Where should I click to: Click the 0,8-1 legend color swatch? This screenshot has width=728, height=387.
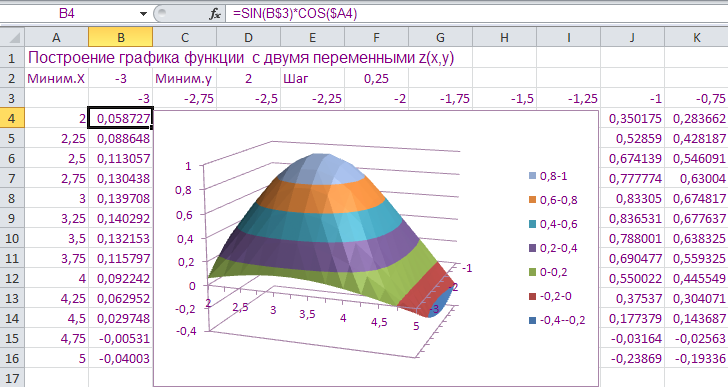(x=533, y=176)
